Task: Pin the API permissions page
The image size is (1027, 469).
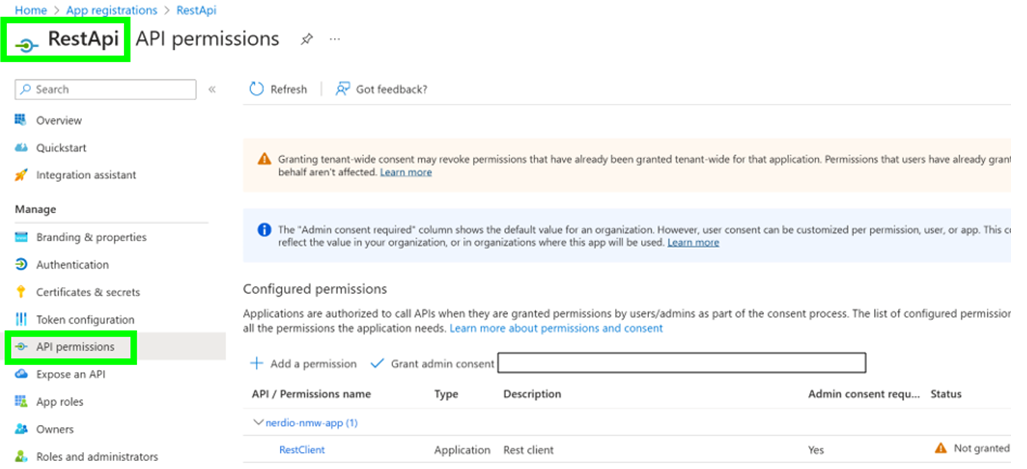Action: click(307, 39)
